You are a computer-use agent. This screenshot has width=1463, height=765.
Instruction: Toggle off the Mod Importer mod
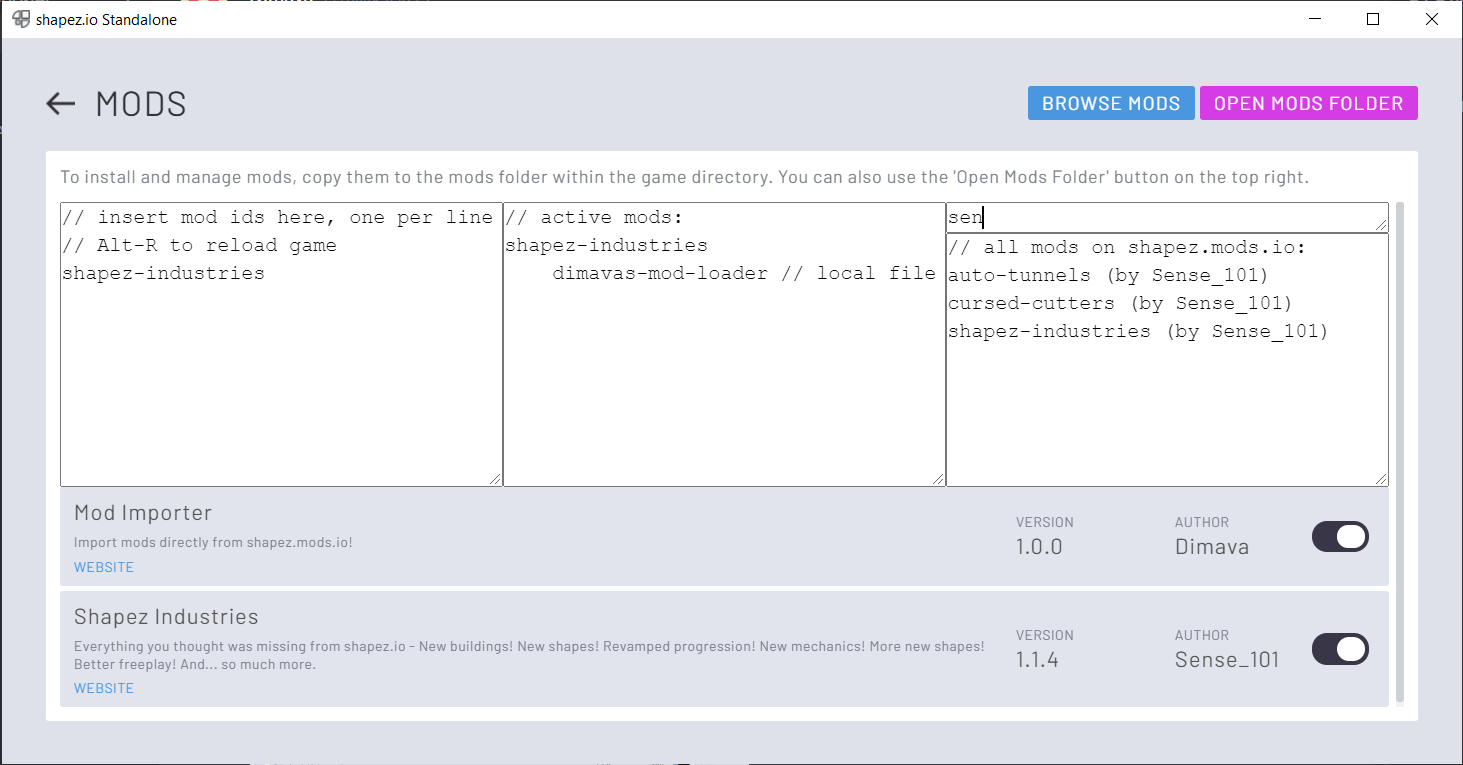tap(1340, 537)
